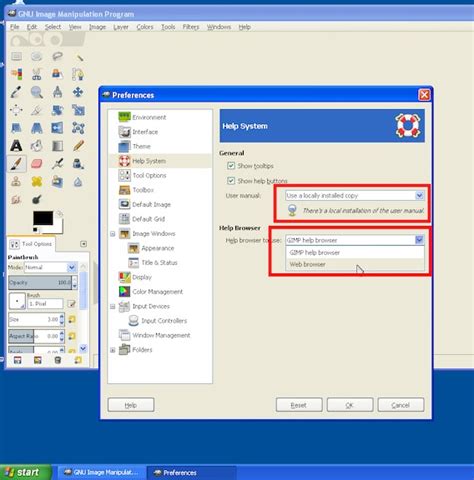Select the Shear tool
This screenshot has height=480, width=474.
click(x=16, y=128)
